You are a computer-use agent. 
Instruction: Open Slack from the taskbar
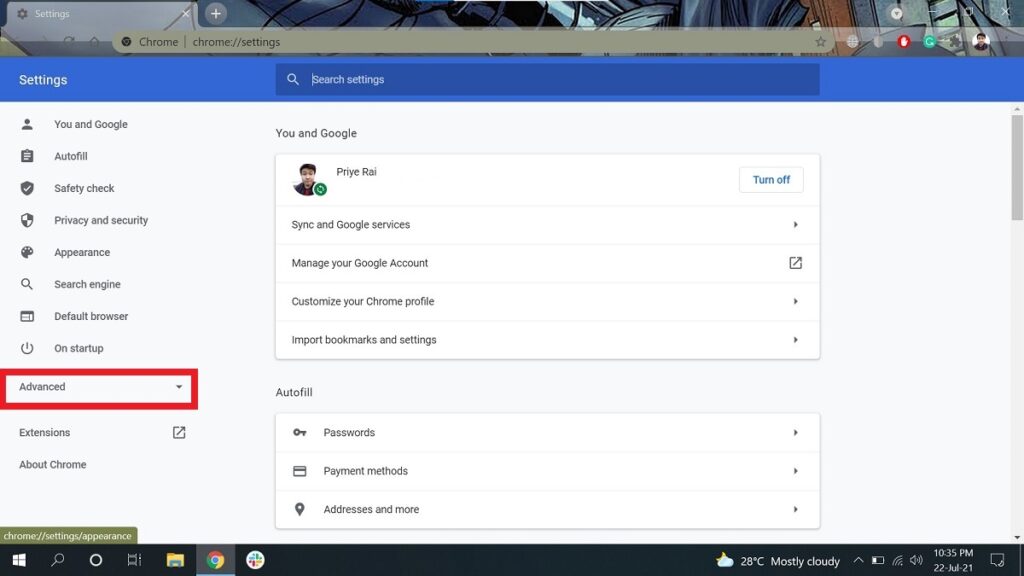[255, 560]
